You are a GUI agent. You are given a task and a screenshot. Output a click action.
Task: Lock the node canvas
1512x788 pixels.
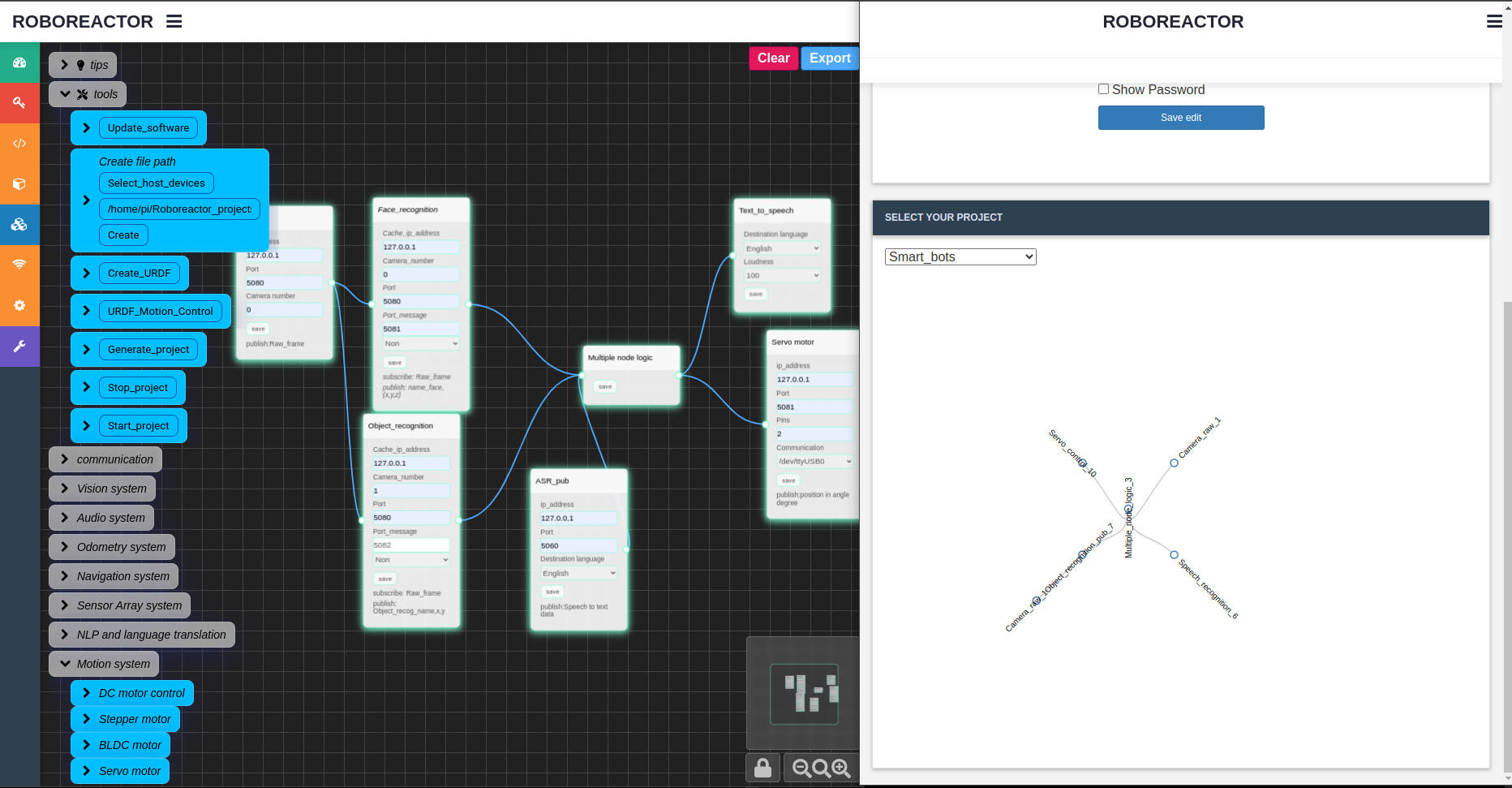(762, 768)
